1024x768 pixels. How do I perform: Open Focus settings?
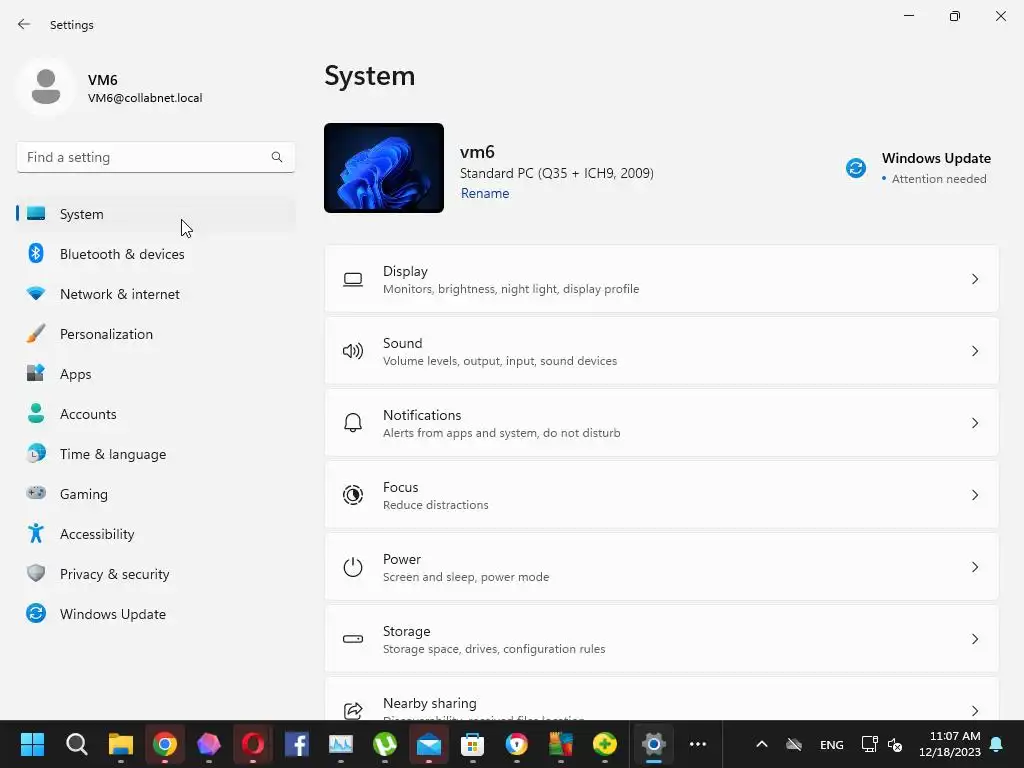(x=662, y=495)
